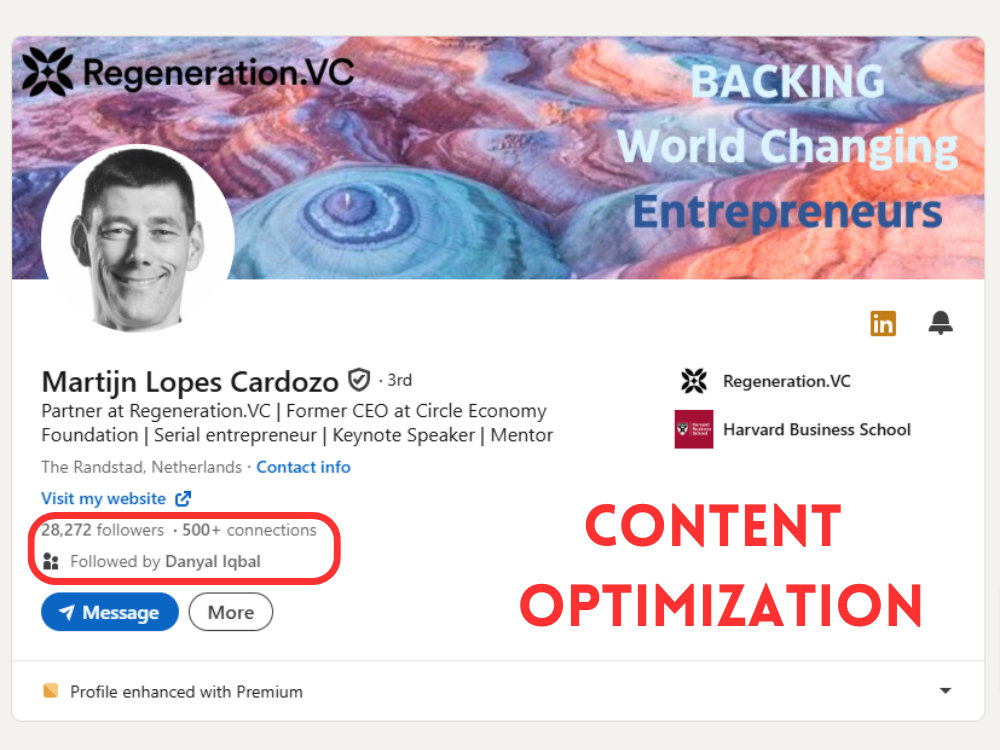Open the profile photo
Screen dimensions: 1000x750
coord(138,239)
